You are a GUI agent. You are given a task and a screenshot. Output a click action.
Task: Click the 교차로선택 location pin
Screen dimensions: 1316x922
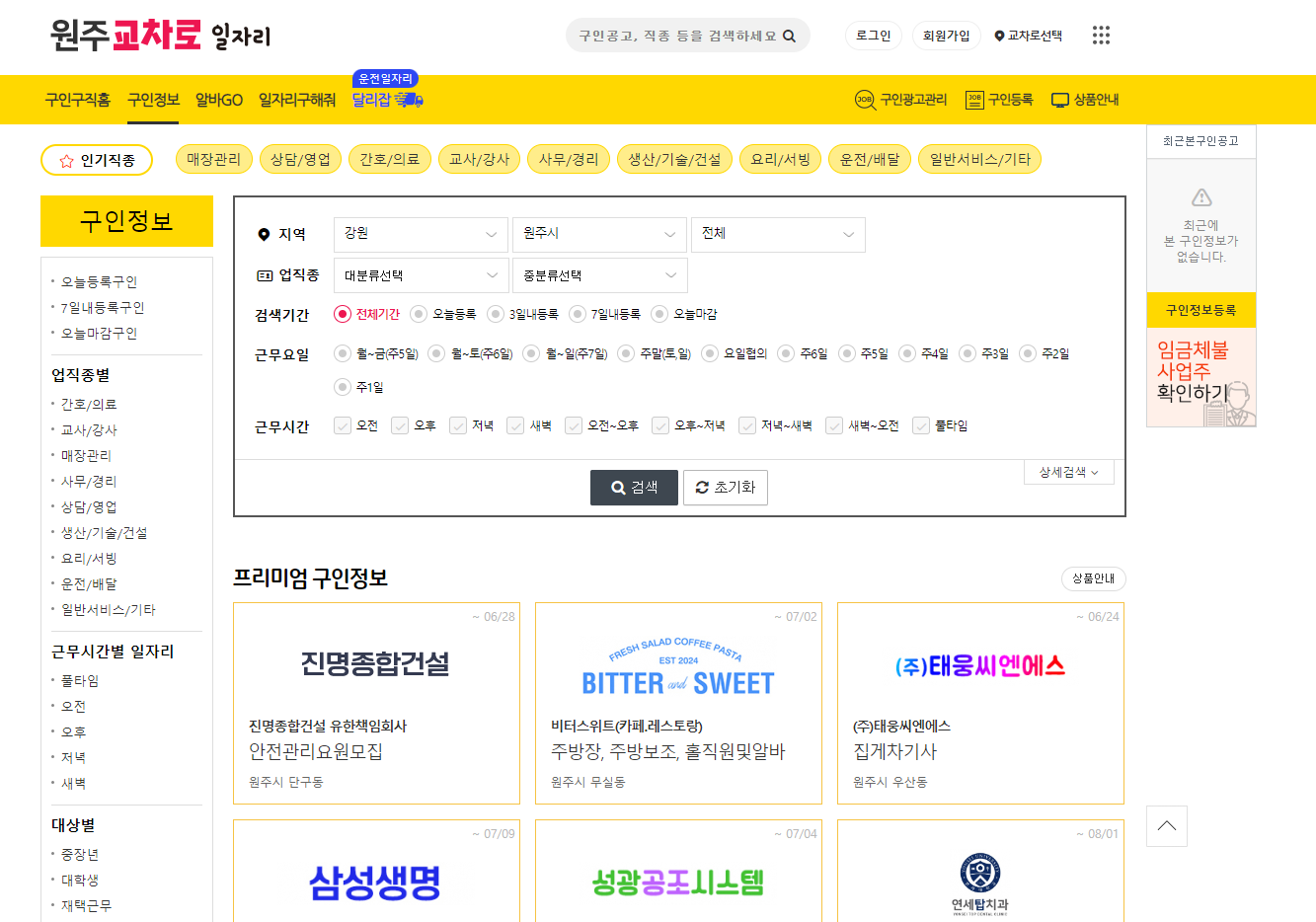pos(1028,36)
